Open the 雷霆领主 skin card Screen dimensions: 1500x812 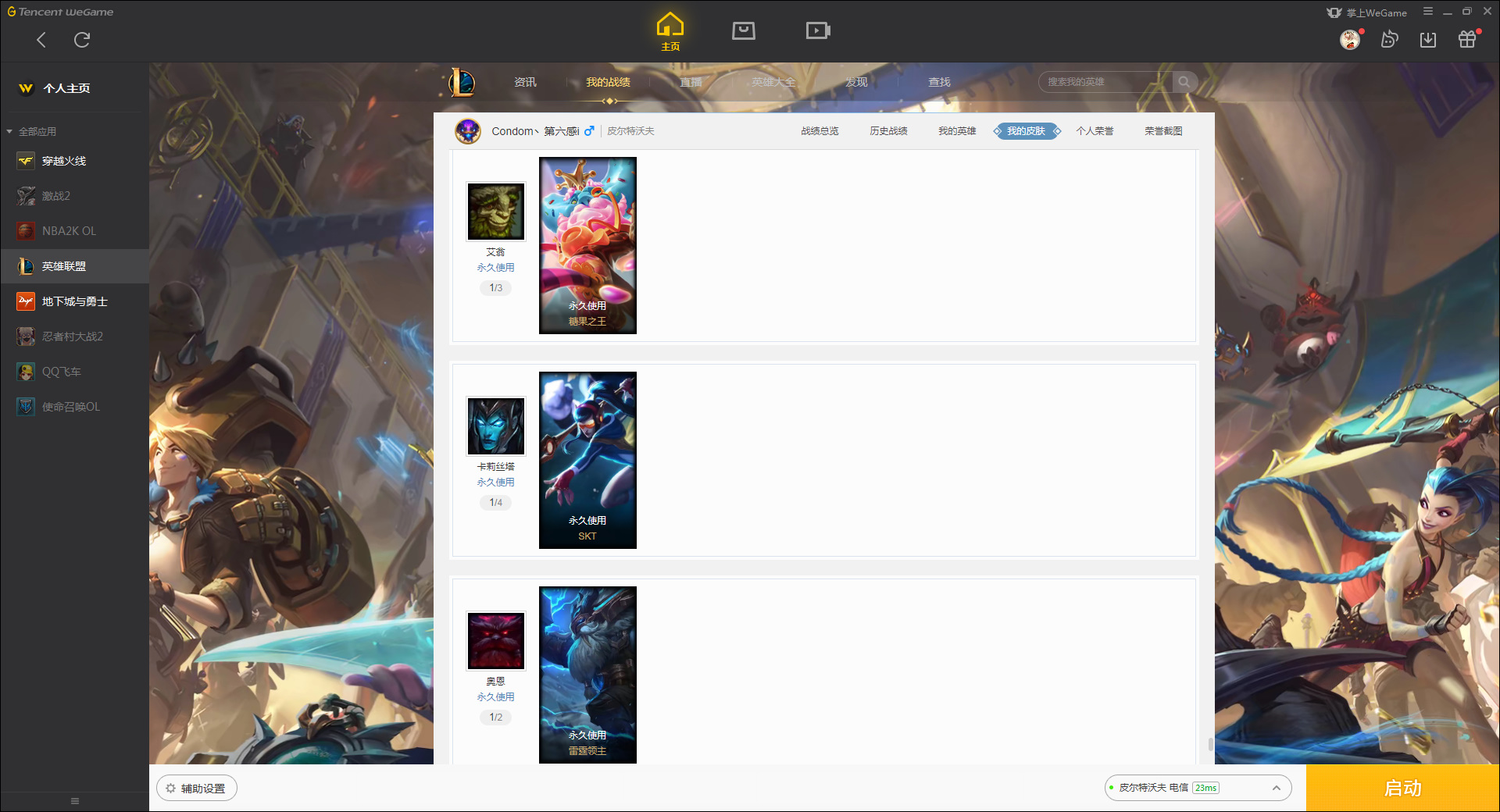(587, 675)
